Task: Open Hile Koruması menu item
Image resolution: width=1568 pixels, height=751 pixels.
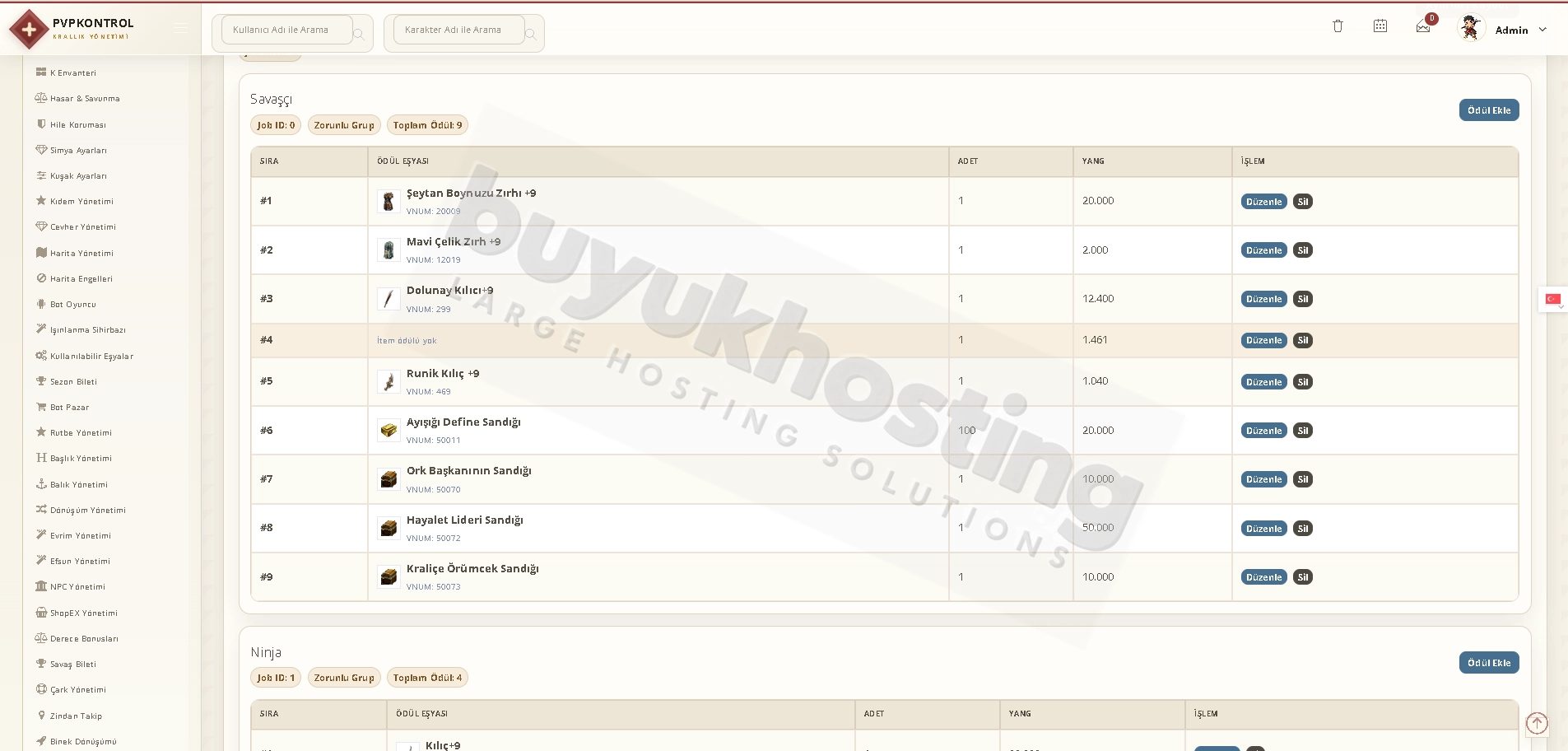Action: 72,124
